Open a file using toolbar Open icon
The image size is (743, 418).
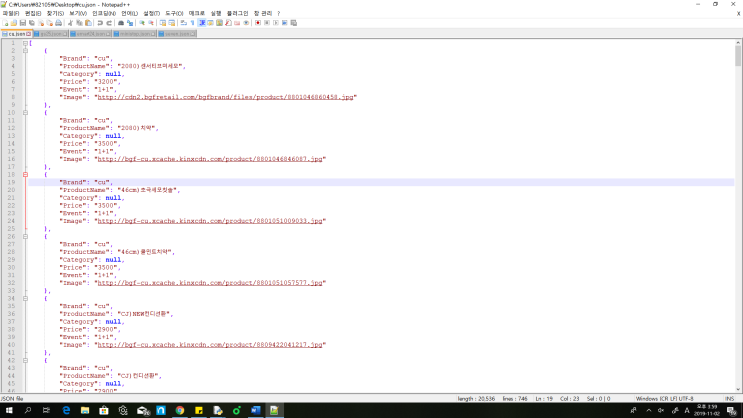click(x=14, y=23)
